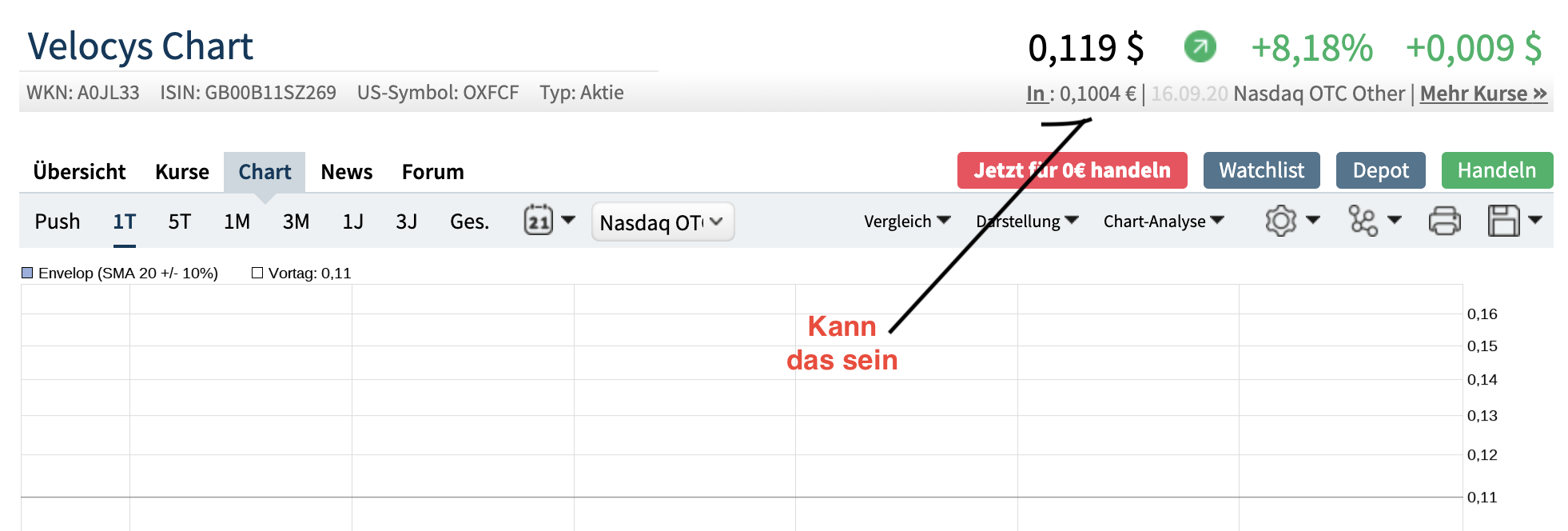
Task: Print the chart with printer icon
Action: click(1444, 221)
